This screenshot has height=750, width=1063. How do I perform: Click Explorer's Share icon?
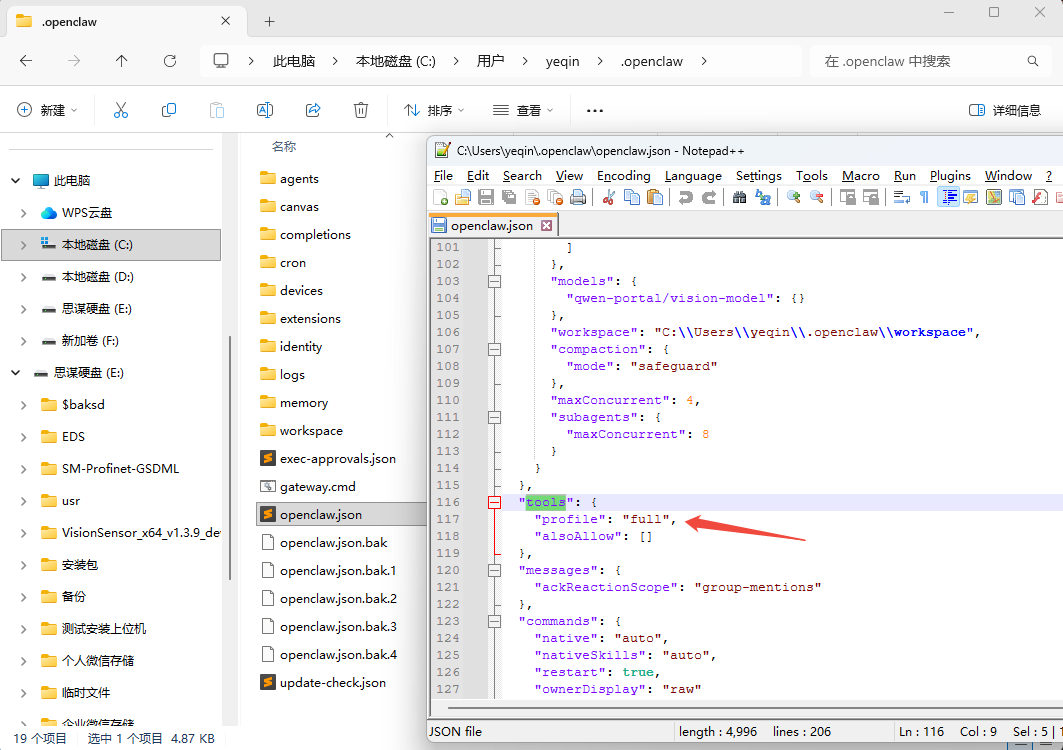click(313, 110)
